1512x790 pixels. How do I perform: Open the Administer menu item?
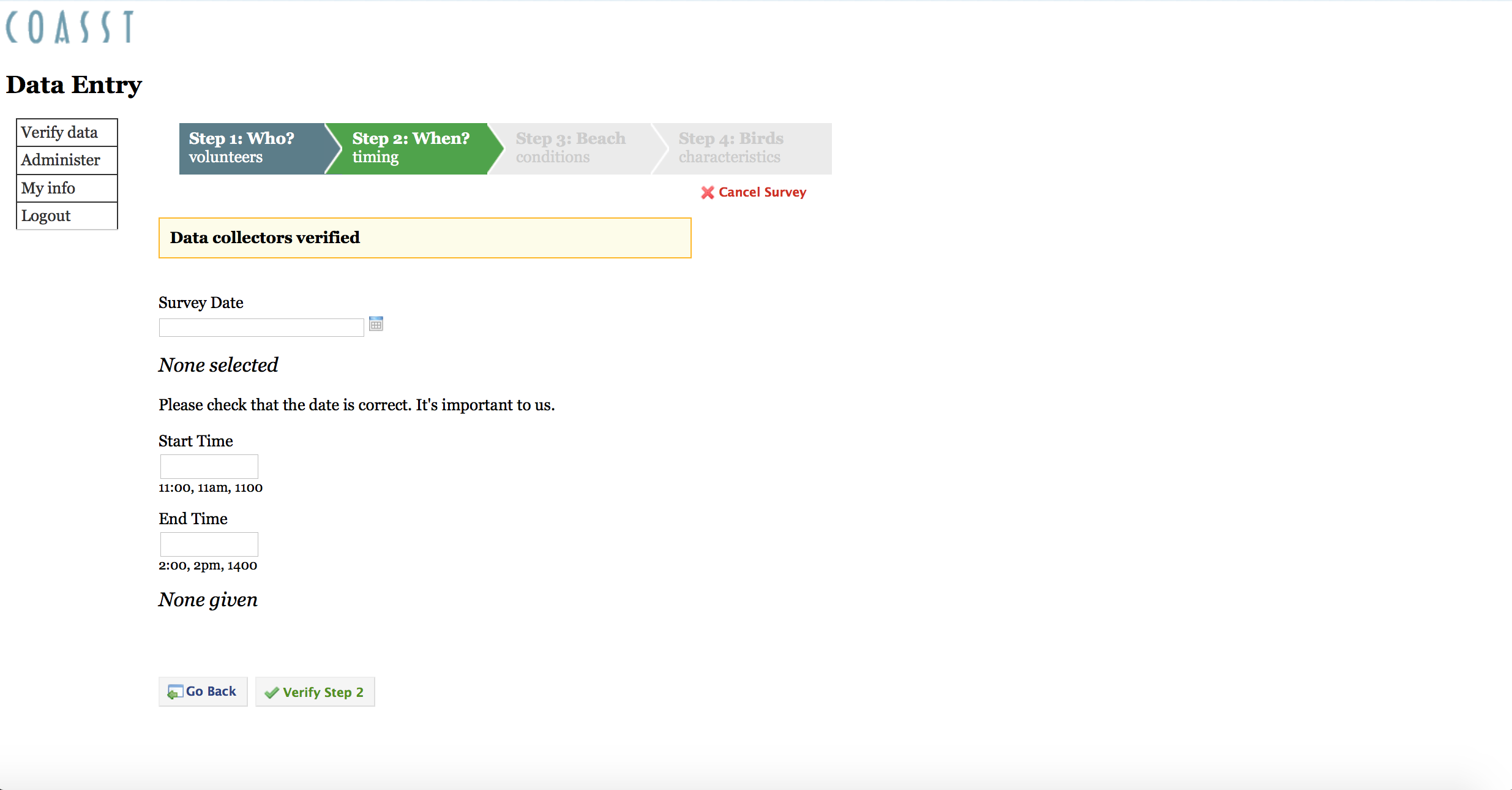pyautogui.click(x=67, y=160)
